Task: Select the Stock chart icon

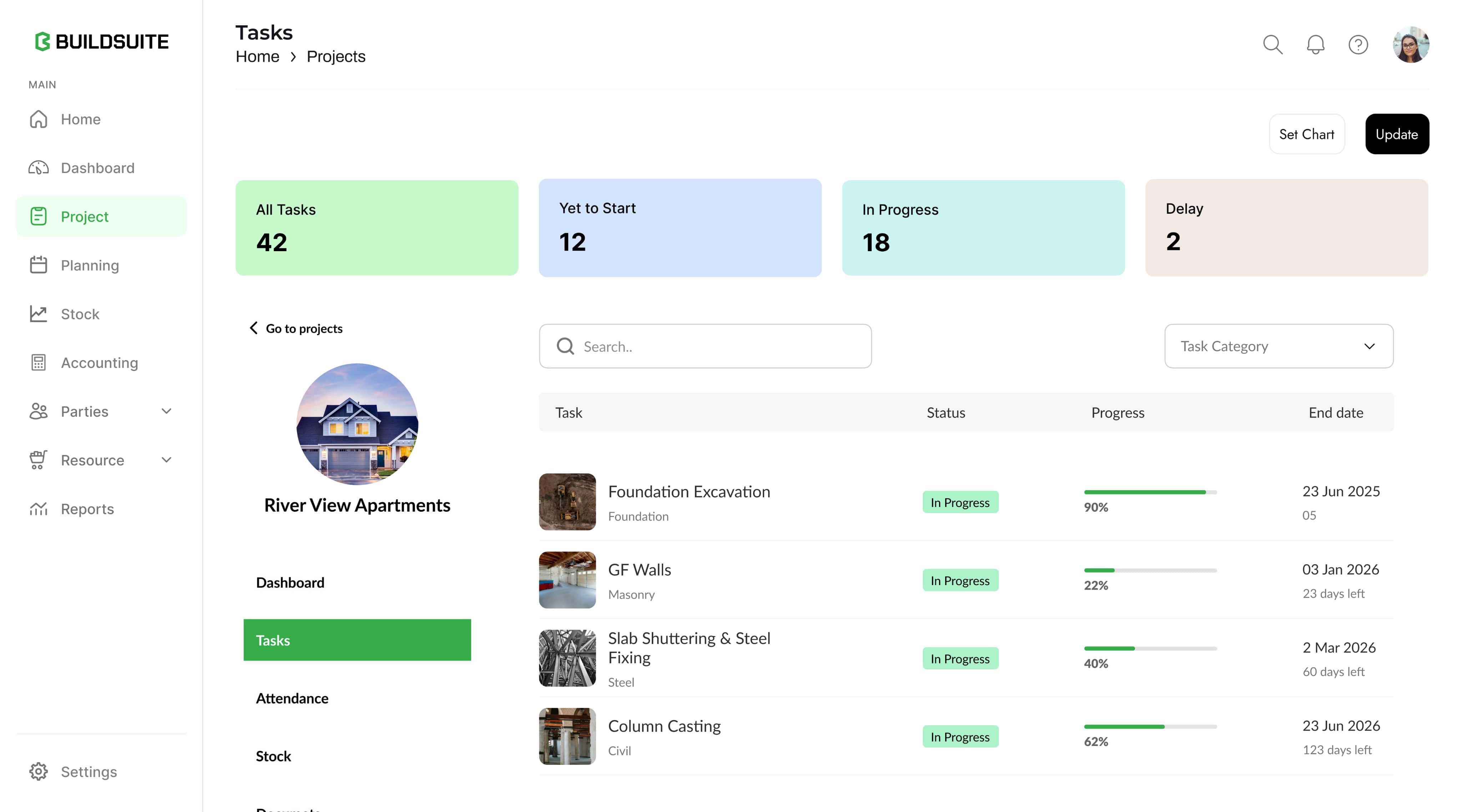Action: 39,314
